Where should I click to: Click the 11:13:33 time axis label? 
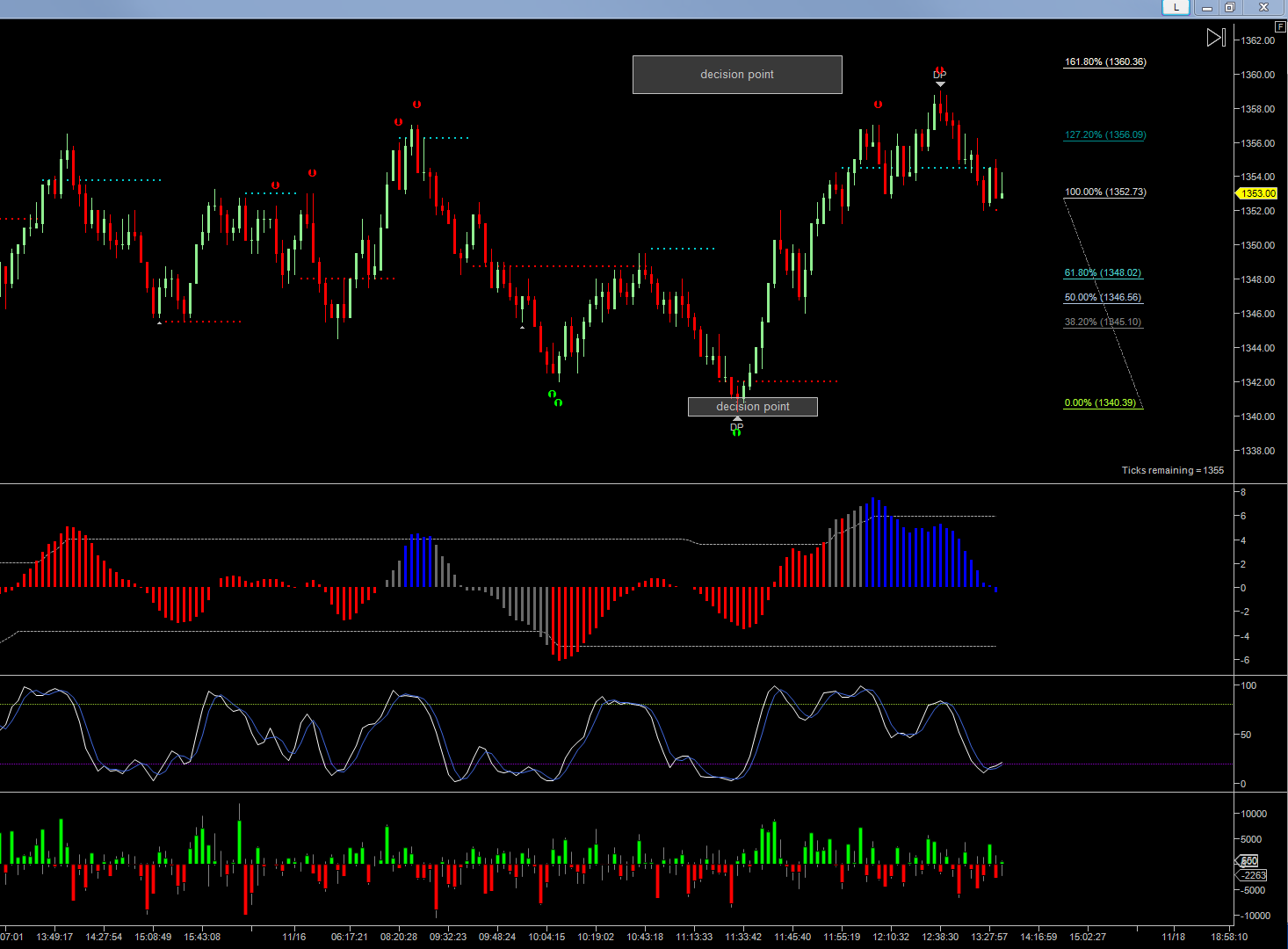tap(694, 937)
